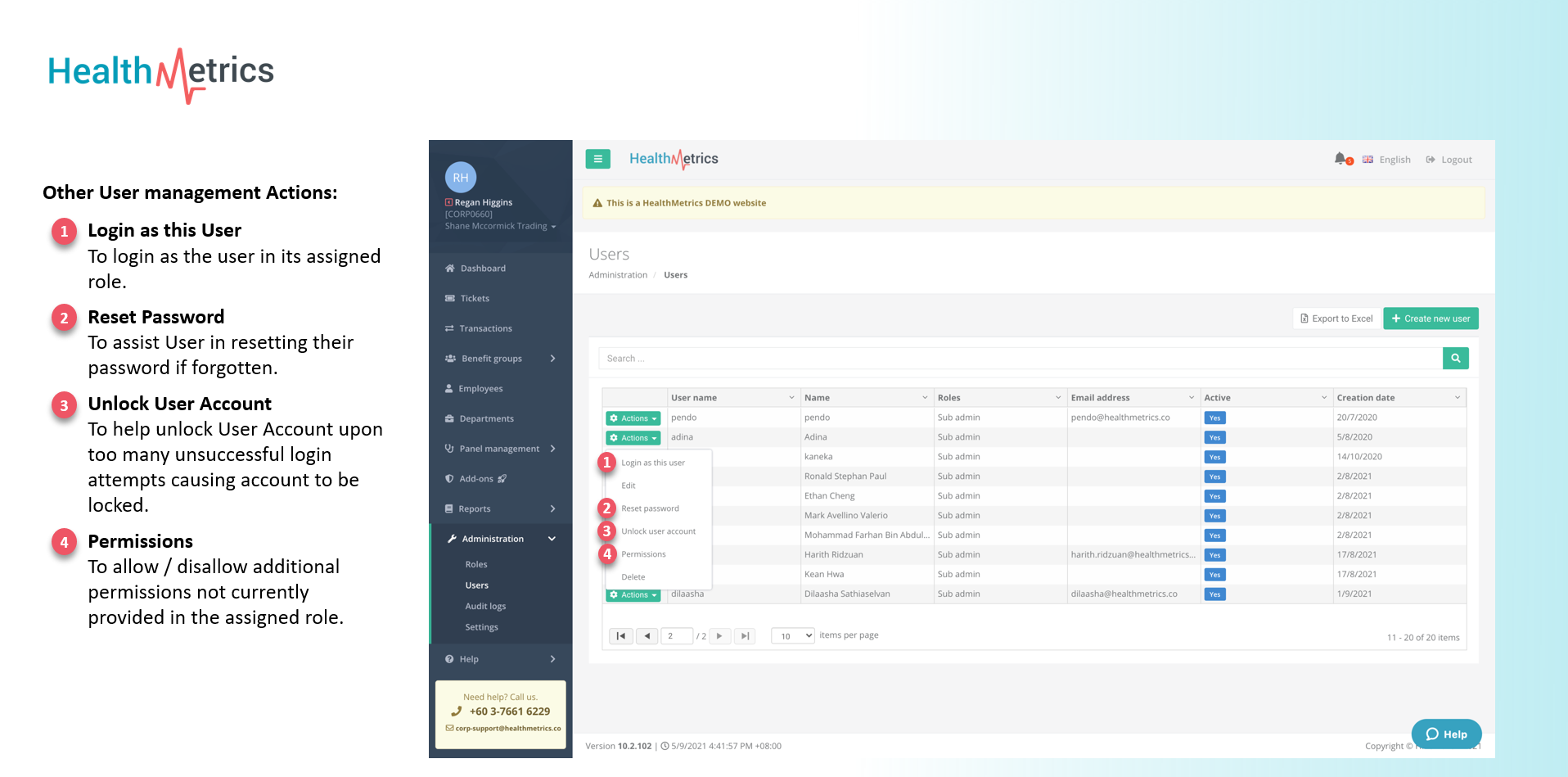Select 'Unlock user account' menu entry
Viewport: 1568px width, 777px height.
[658, 532]
